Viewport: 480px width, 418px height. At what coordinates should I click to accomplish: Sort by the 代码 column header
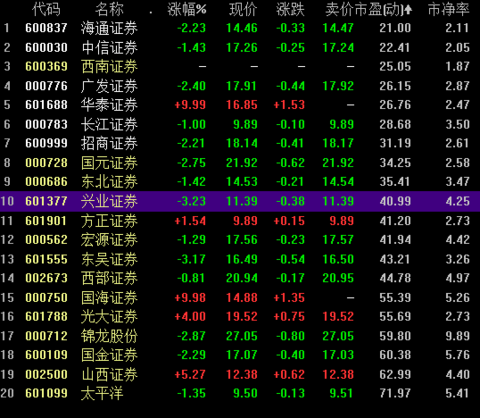pos(46,9)
